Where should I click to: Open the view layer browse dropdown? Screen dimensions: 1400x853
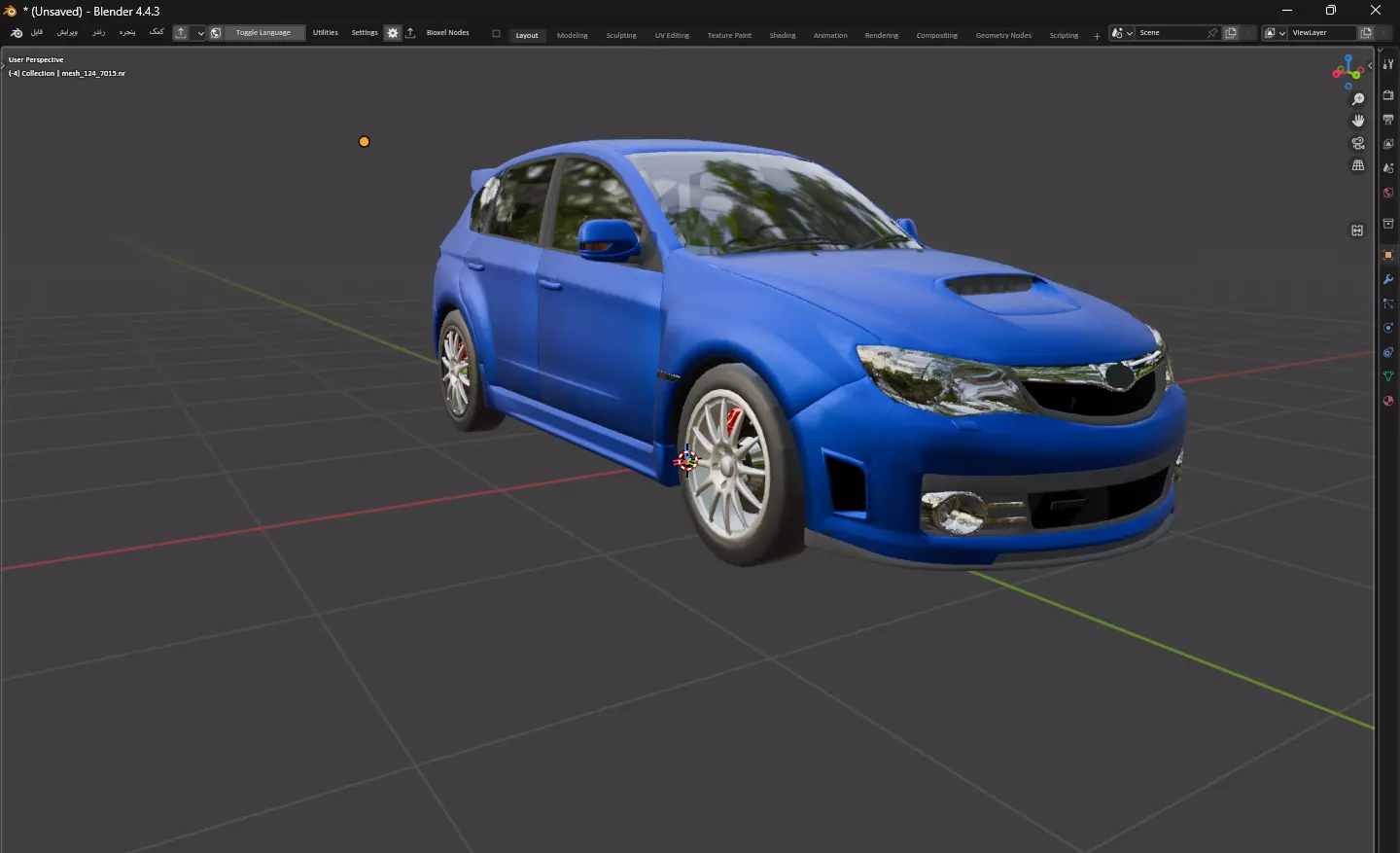pos(1275,33)
